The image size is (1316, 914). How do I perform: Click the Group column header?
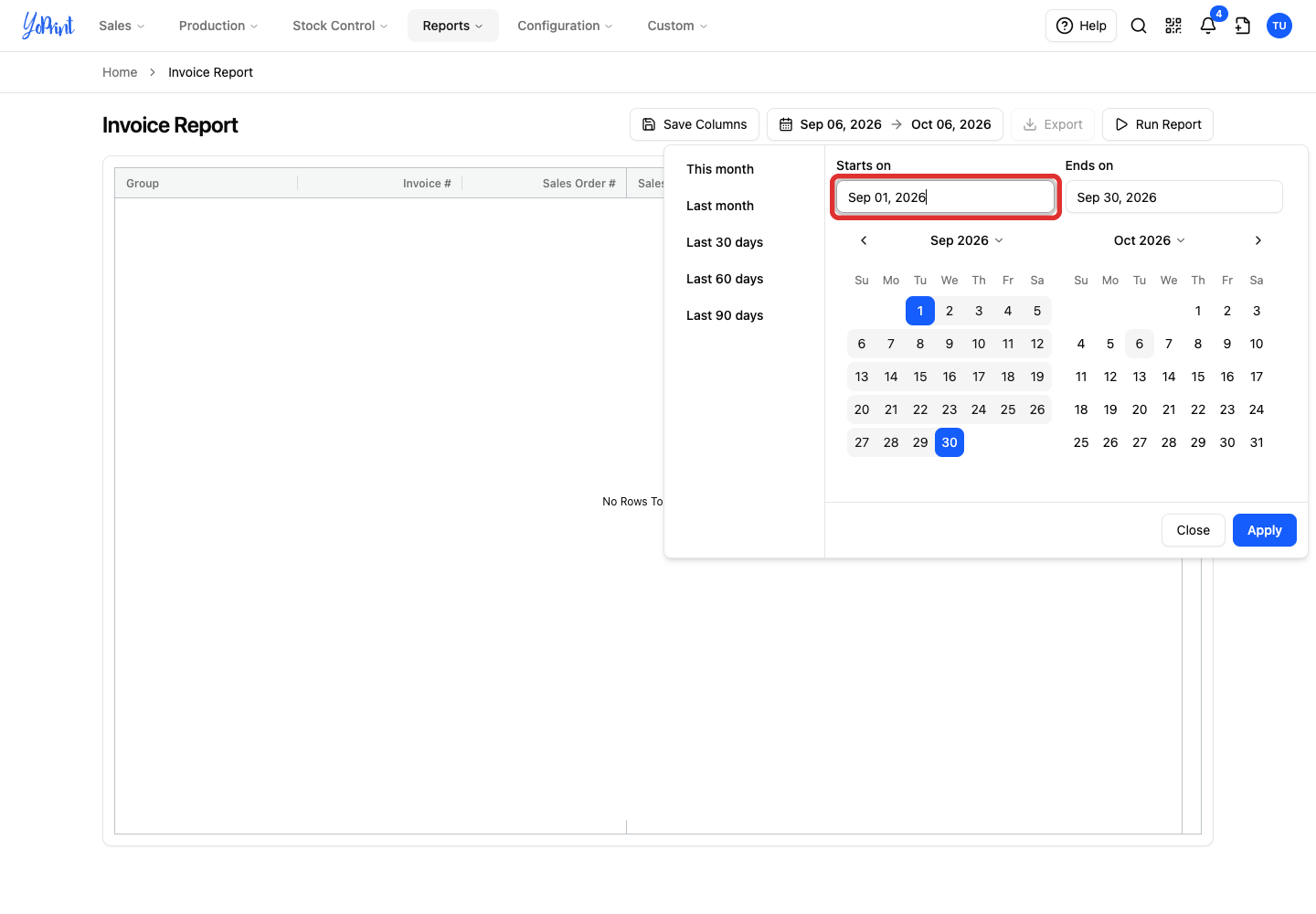pyautogui.click(x=207, y=183)
